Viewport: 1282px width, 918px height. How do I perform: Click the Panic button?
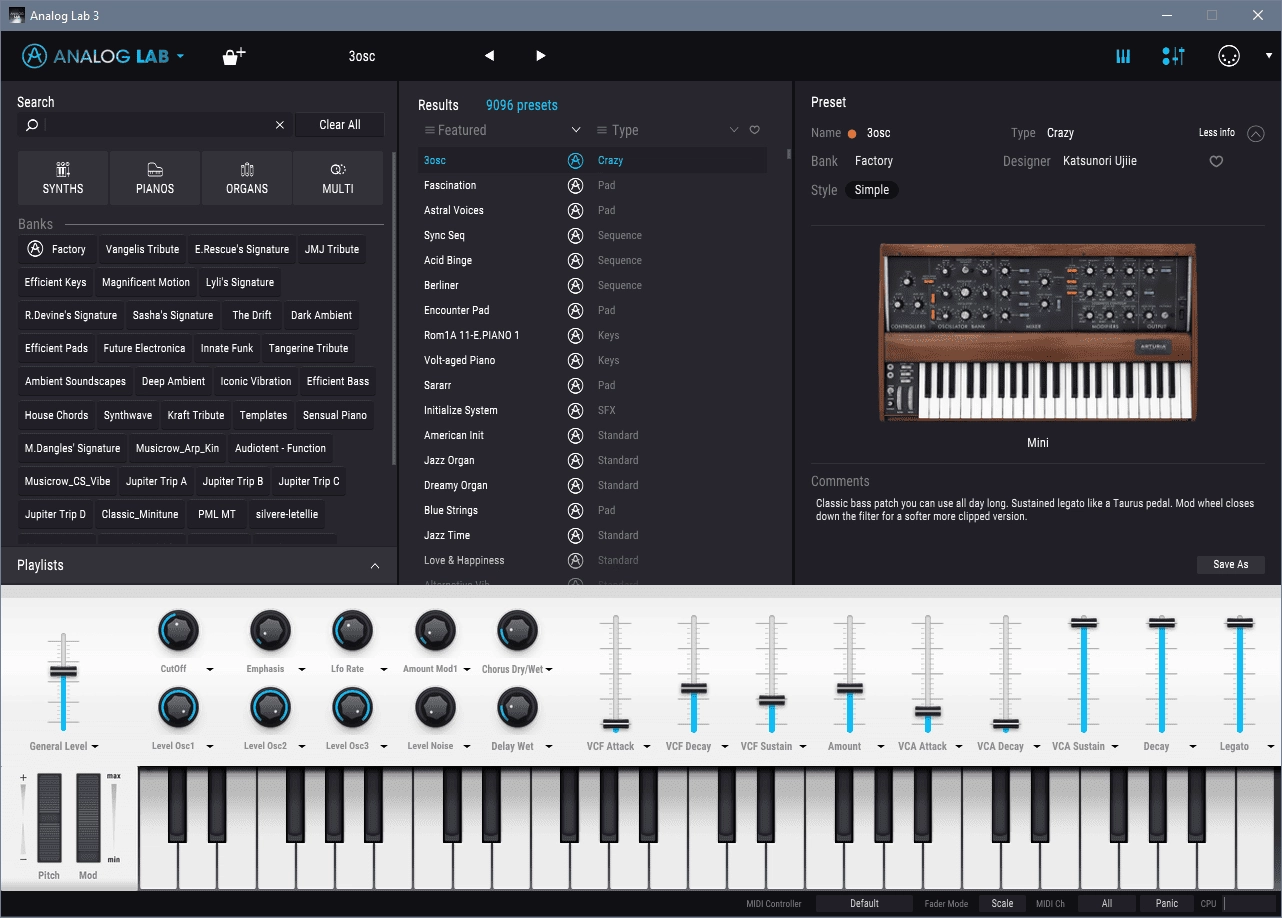[1167, 903]
